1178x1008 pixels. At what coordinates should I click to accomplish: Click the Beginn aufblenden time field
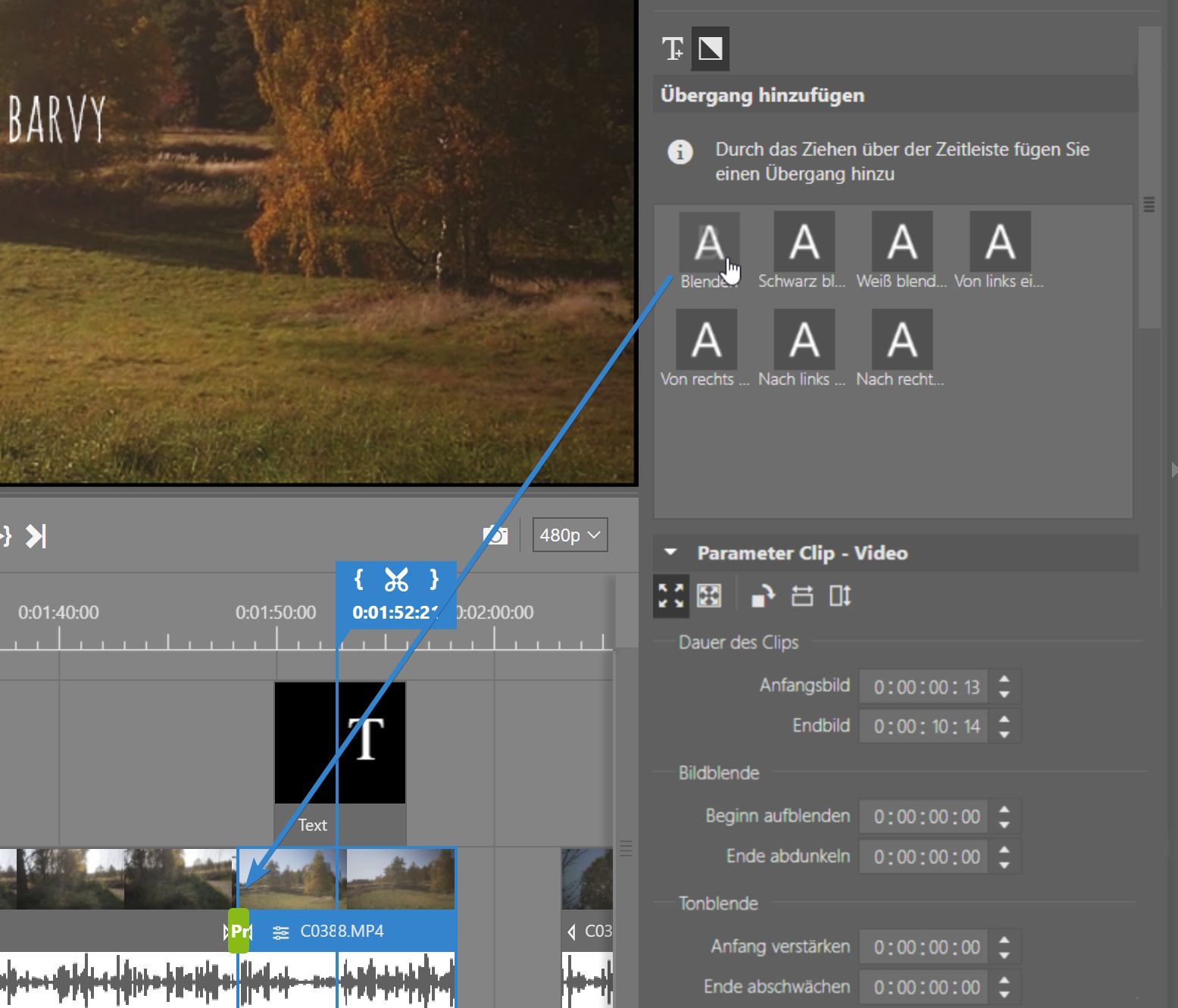click(x=923, y=816)
